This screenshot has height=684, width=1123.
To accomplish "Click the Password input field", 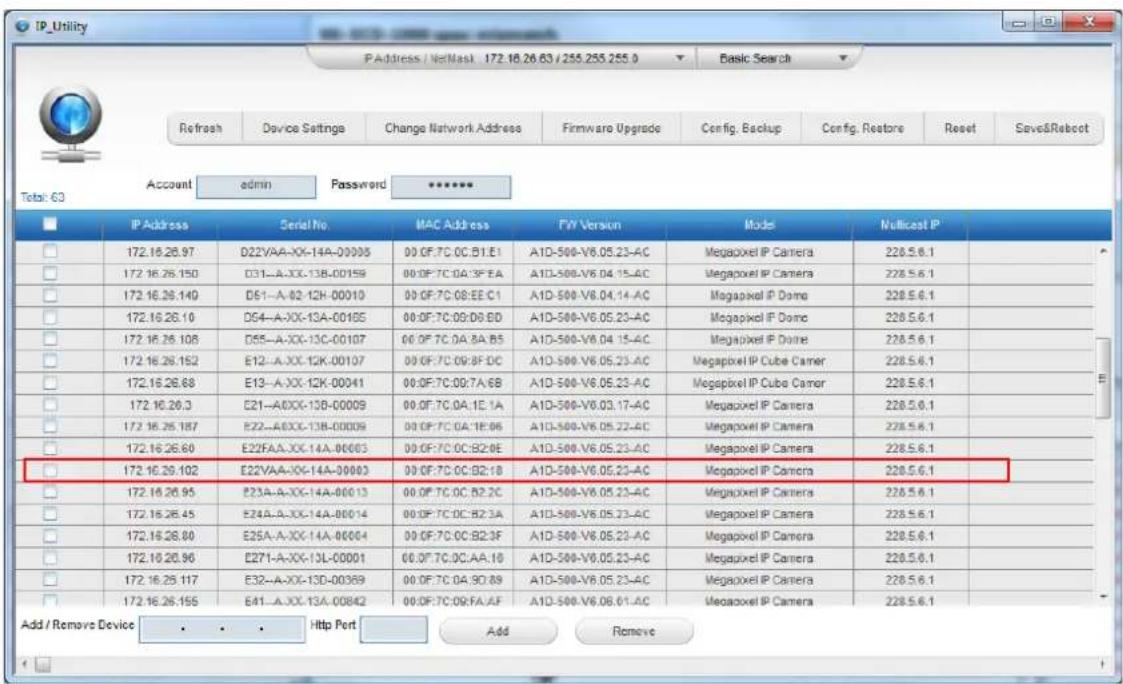I will tap(450, 186).
